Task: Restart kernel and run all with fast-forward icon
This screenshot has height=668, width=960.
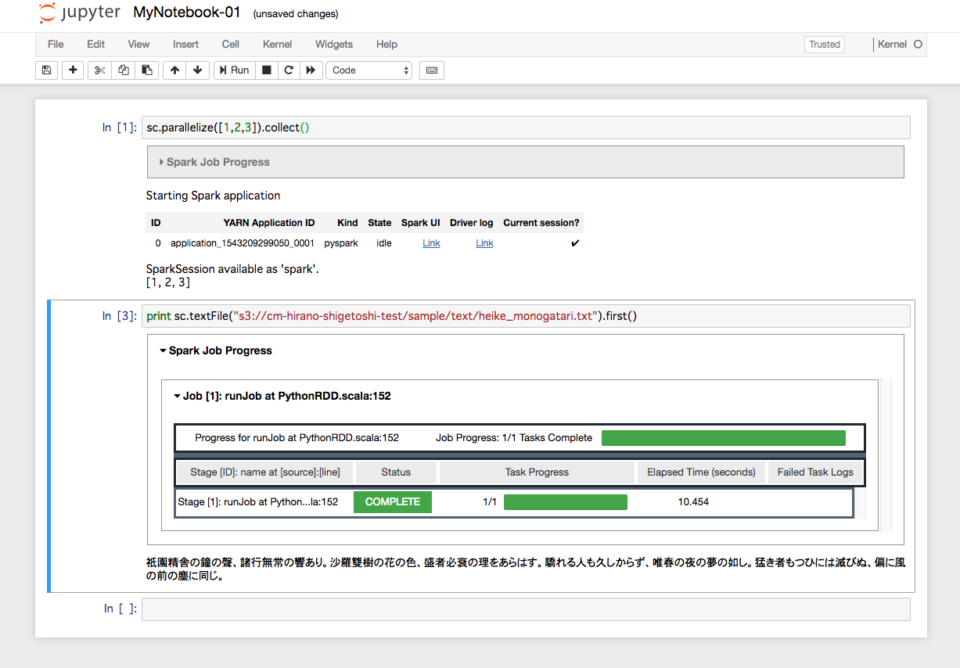Action: (310, 70)
